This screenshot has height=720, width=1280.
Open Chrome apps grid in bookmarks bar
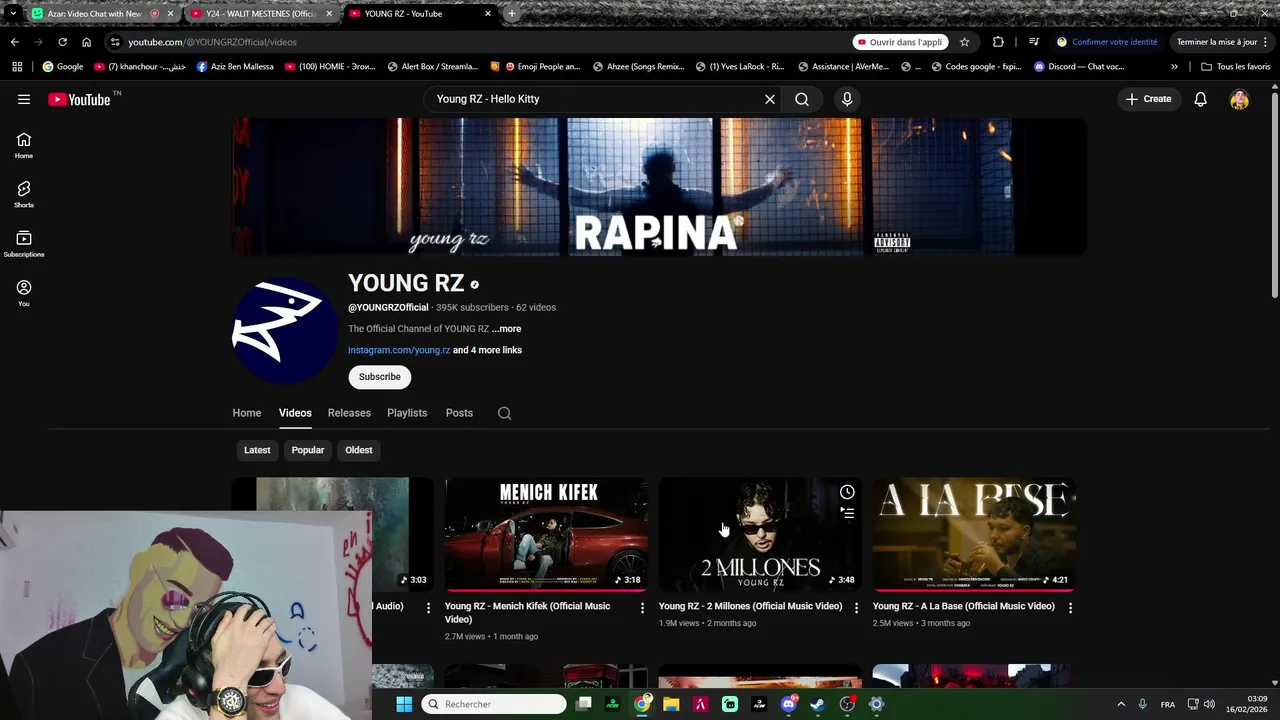(x=17, y=67)
